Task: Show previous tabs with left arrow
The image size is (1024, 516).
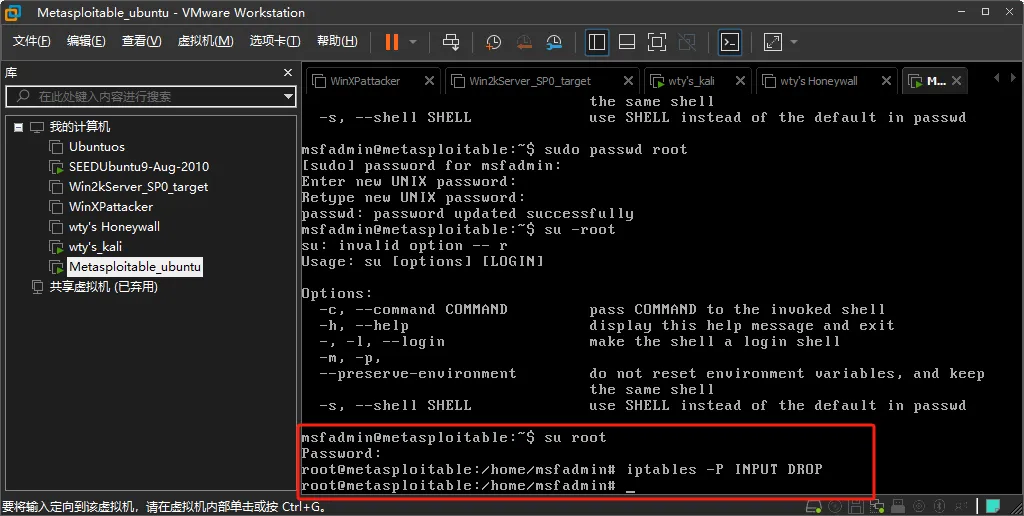Action: tap(997, 78)
